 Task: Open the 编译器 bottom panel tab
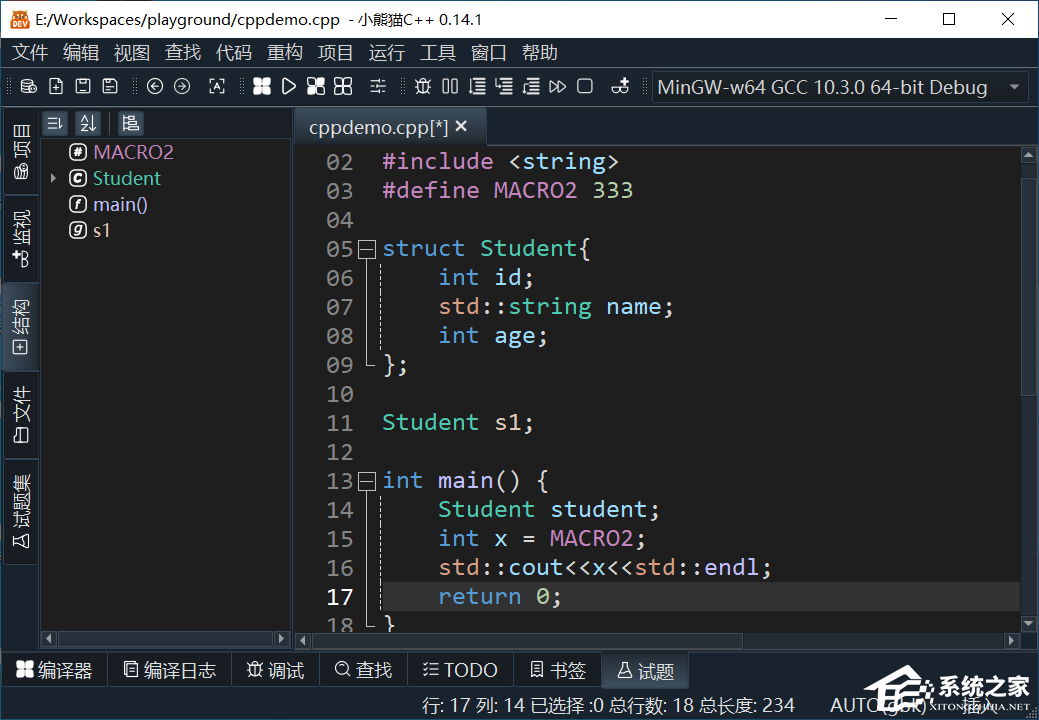click(54, 670)
